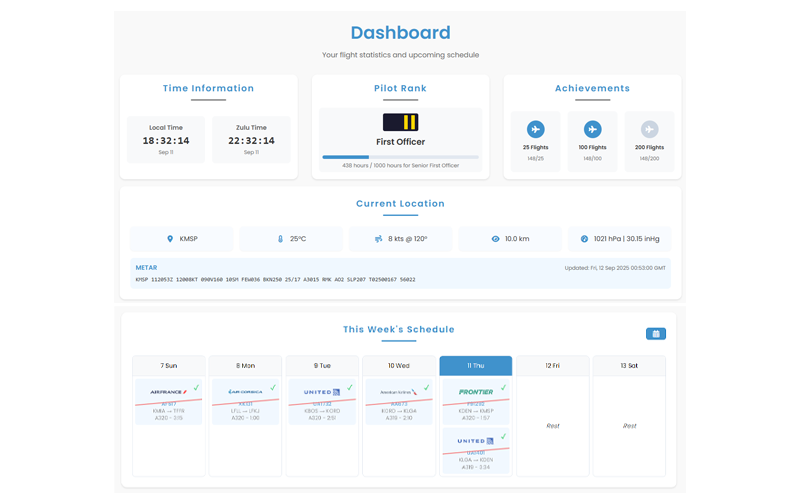
Task: Click the First Officer rank stripes insignia
Action: pos(401,122)
